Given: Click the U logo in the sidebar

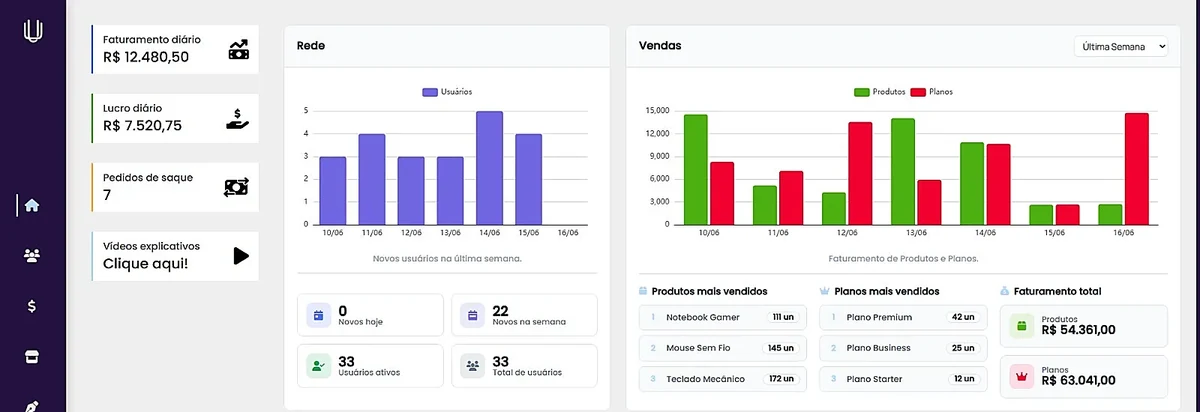Looking at the screenshot, I should pos(33,31).
